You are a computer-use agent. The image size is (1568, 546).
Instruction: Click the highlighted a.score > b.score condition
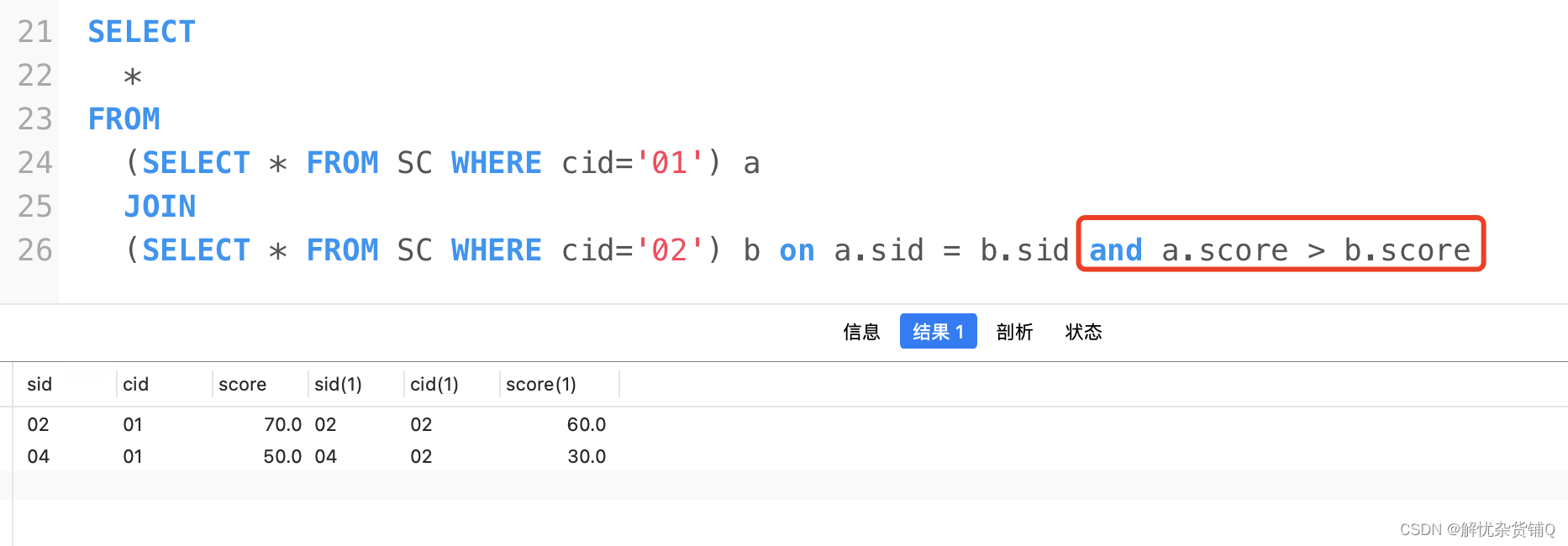pos(1316,250)
